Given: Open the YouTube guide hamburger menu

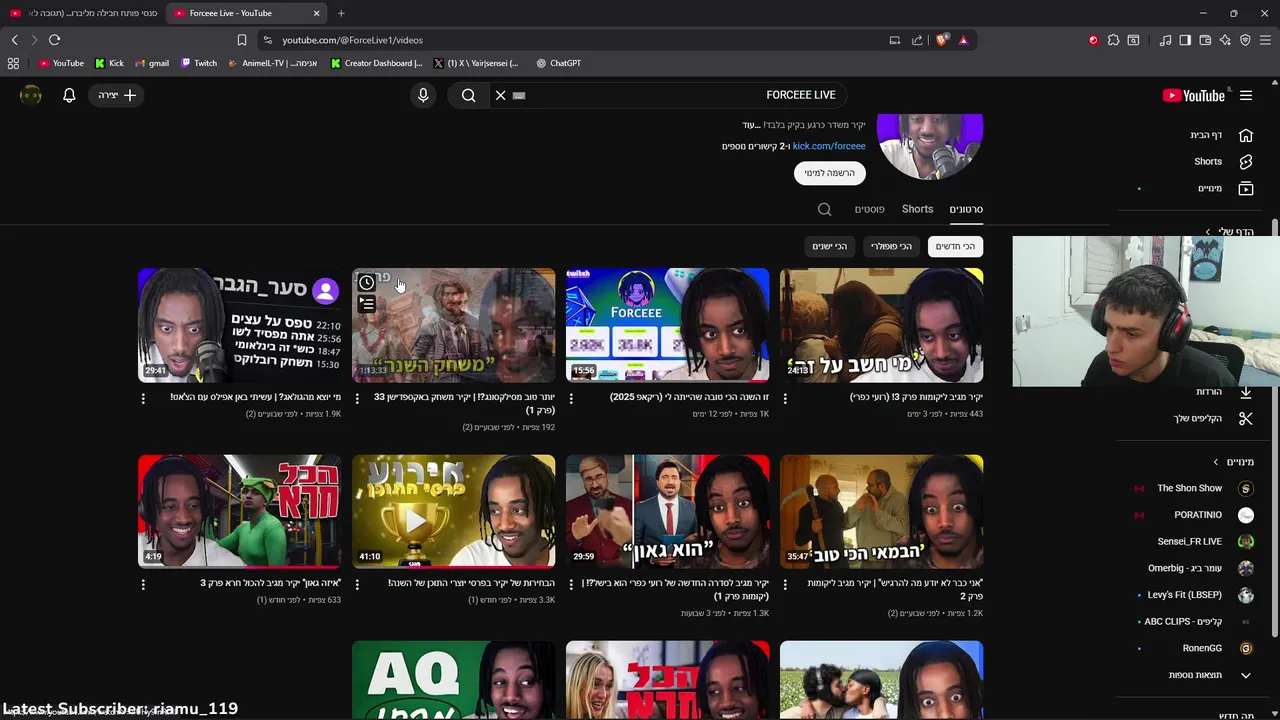Looking at the screenshot, I should click(1246, 96).
